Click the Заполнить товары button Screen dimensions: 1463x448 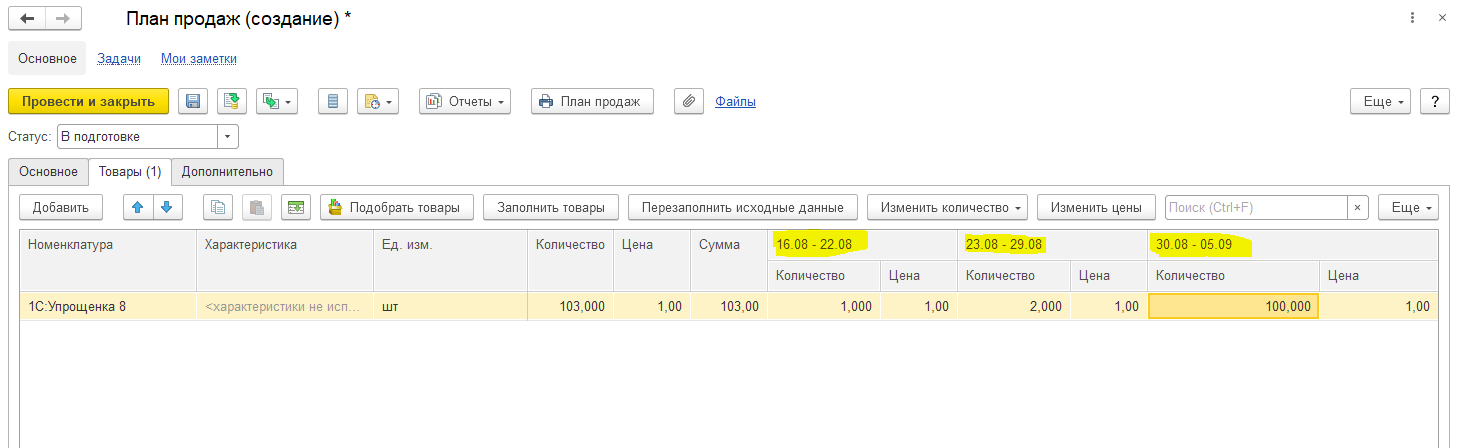[x=551, y=207]
